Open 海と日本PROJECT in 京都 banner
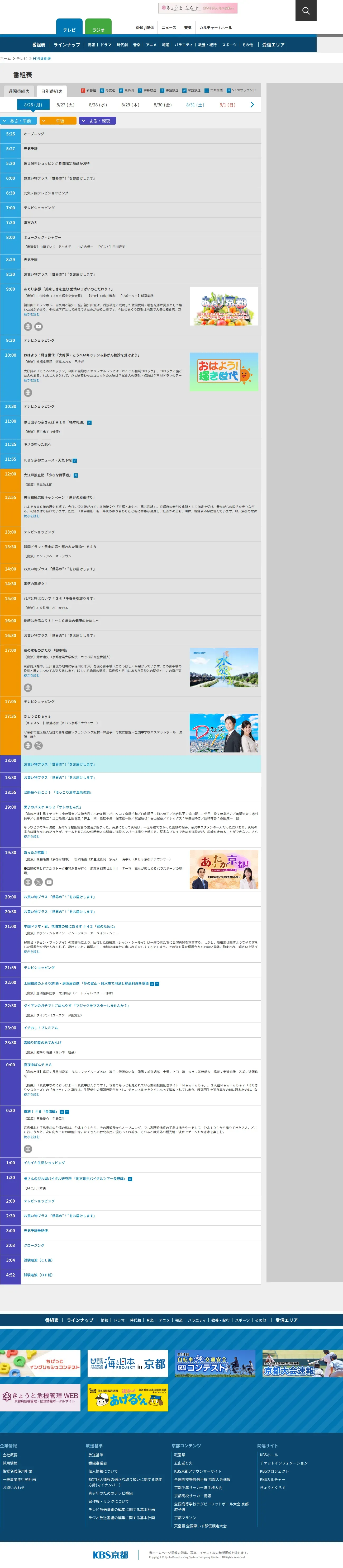 coord(128,1363)
